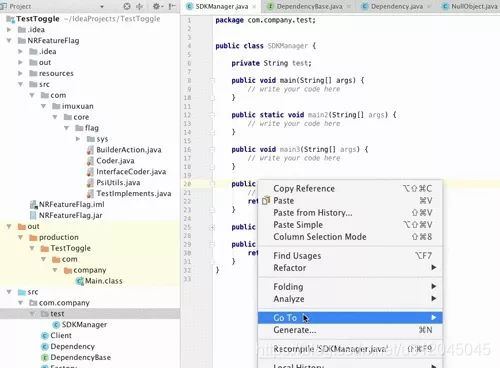Image resolution: width=500 pixels, height=368 pixels.
Task: Click the PsiUtils.java file icon
Action: pyautogui.click(x=90, y=183)
